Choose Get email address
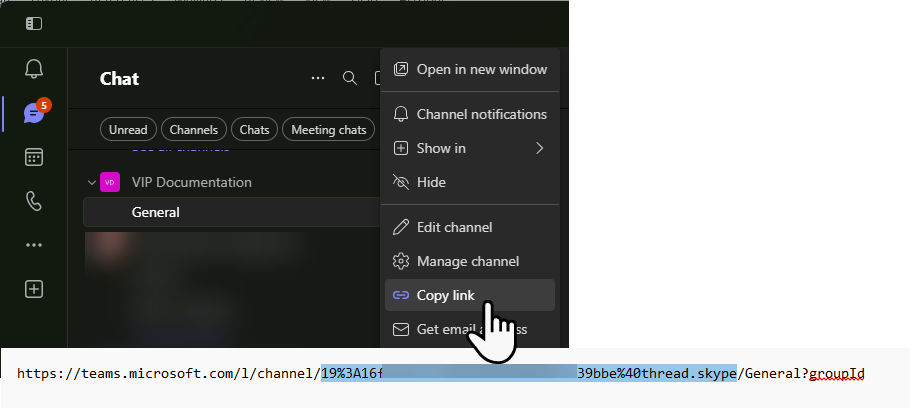Screen dimensions: 911x408 (470, 330)
